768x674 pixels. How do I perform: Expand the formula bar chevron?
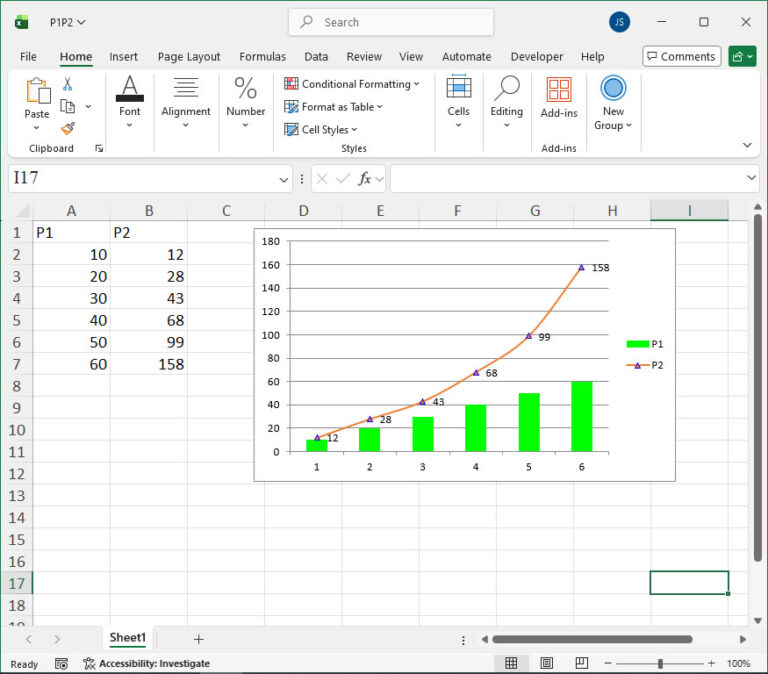tap(751, 177)
